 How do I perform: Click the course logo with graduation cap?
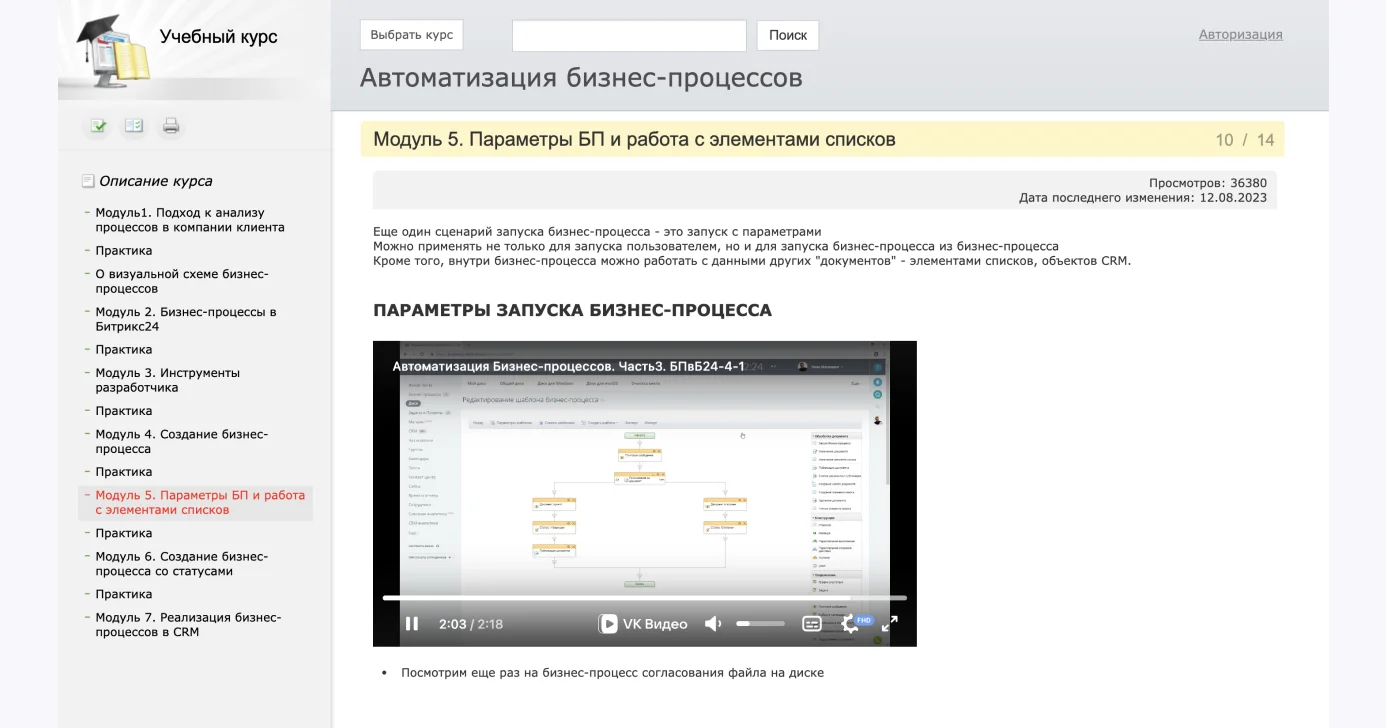point(113,48)
